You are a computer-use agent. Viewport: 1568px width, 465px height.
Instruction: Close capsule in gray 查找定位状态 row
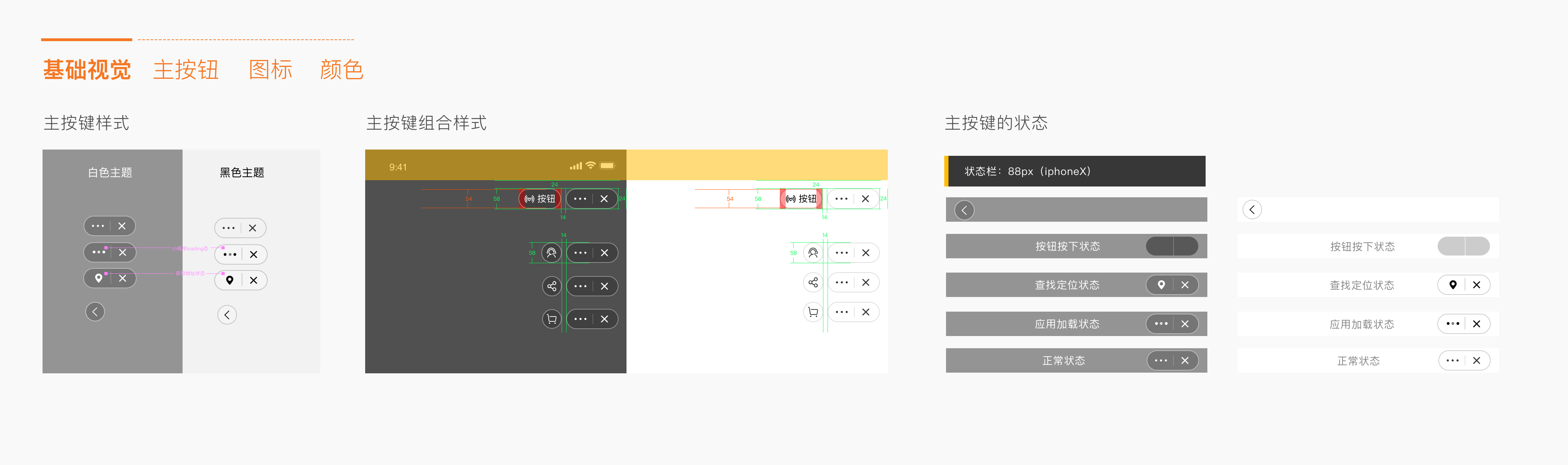(x=1184, y=285)
